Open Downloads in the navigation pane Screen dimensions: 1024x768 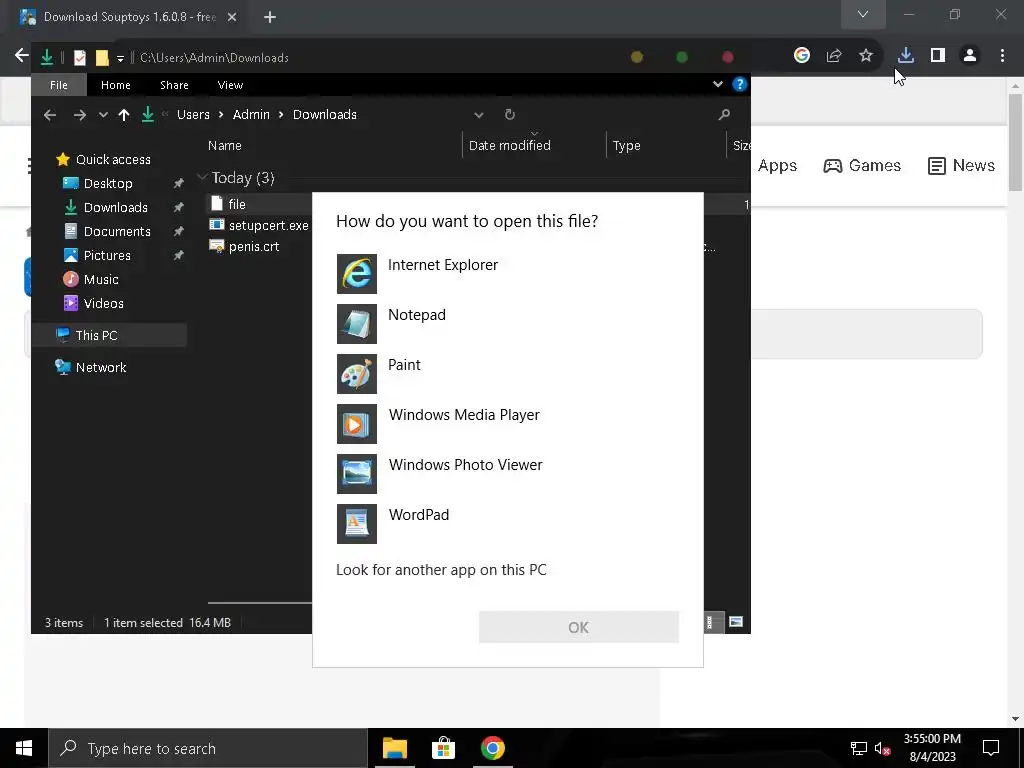click(x=116, y=208)
